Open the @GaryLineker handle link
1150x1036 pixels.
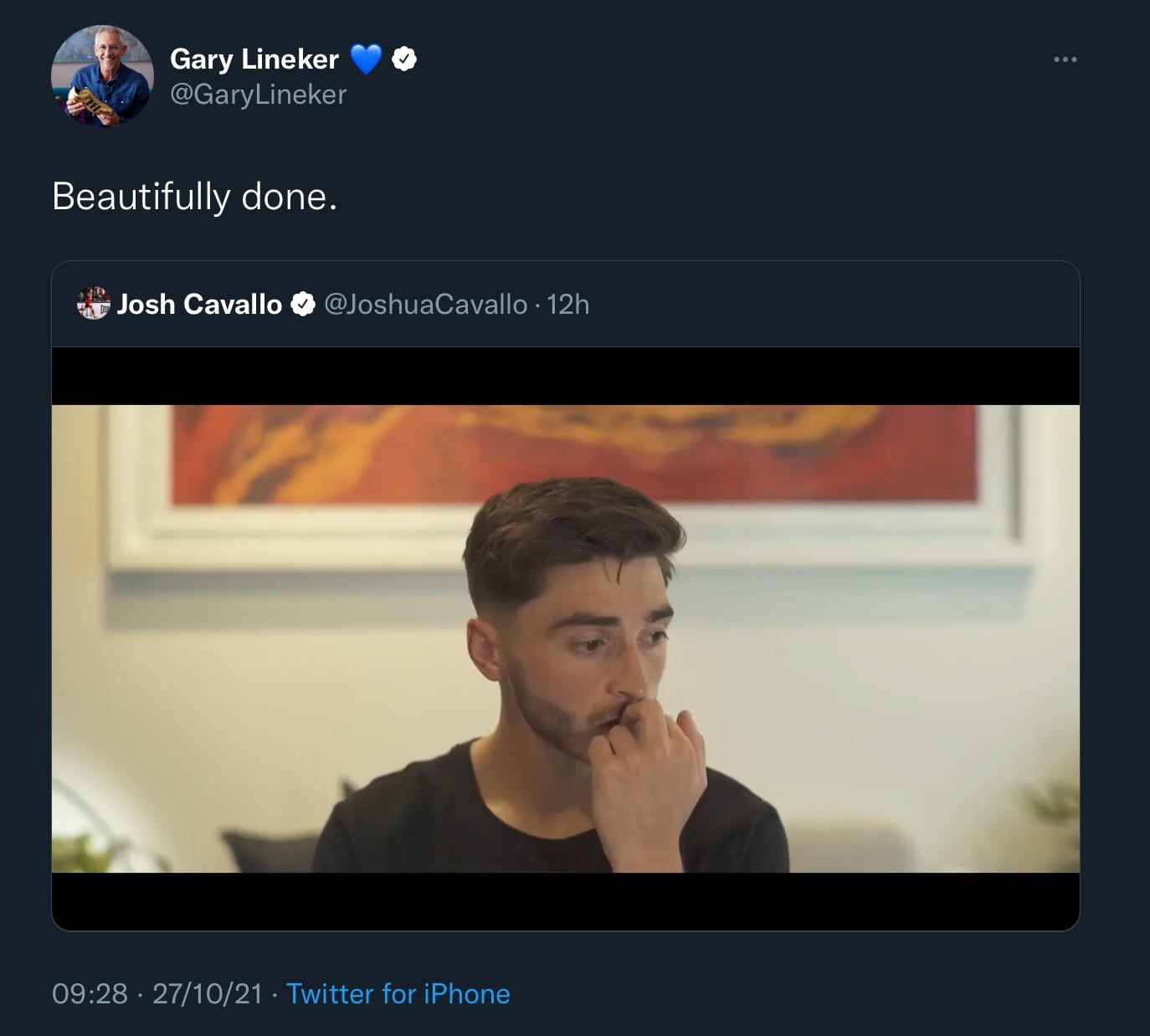[258, 95]
